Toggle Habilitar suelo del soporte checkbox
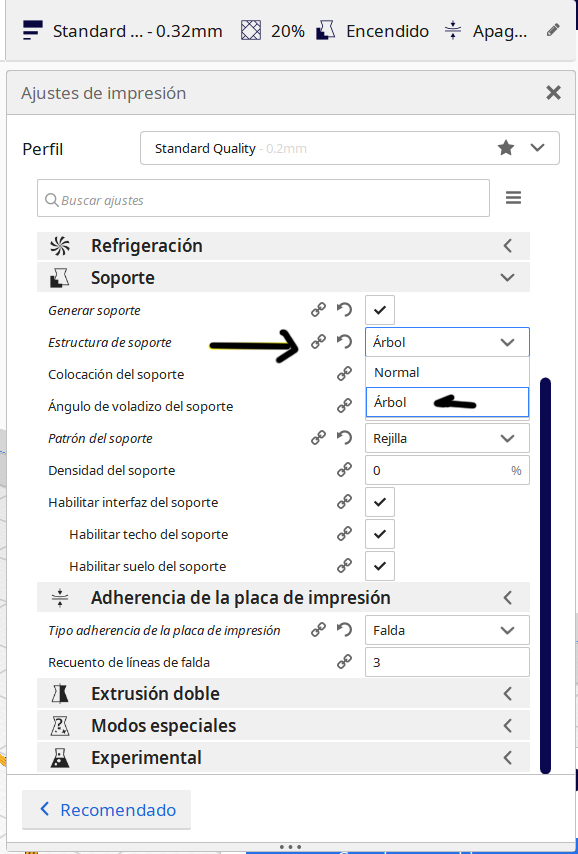The image size is (578, 854). point(380,566)
